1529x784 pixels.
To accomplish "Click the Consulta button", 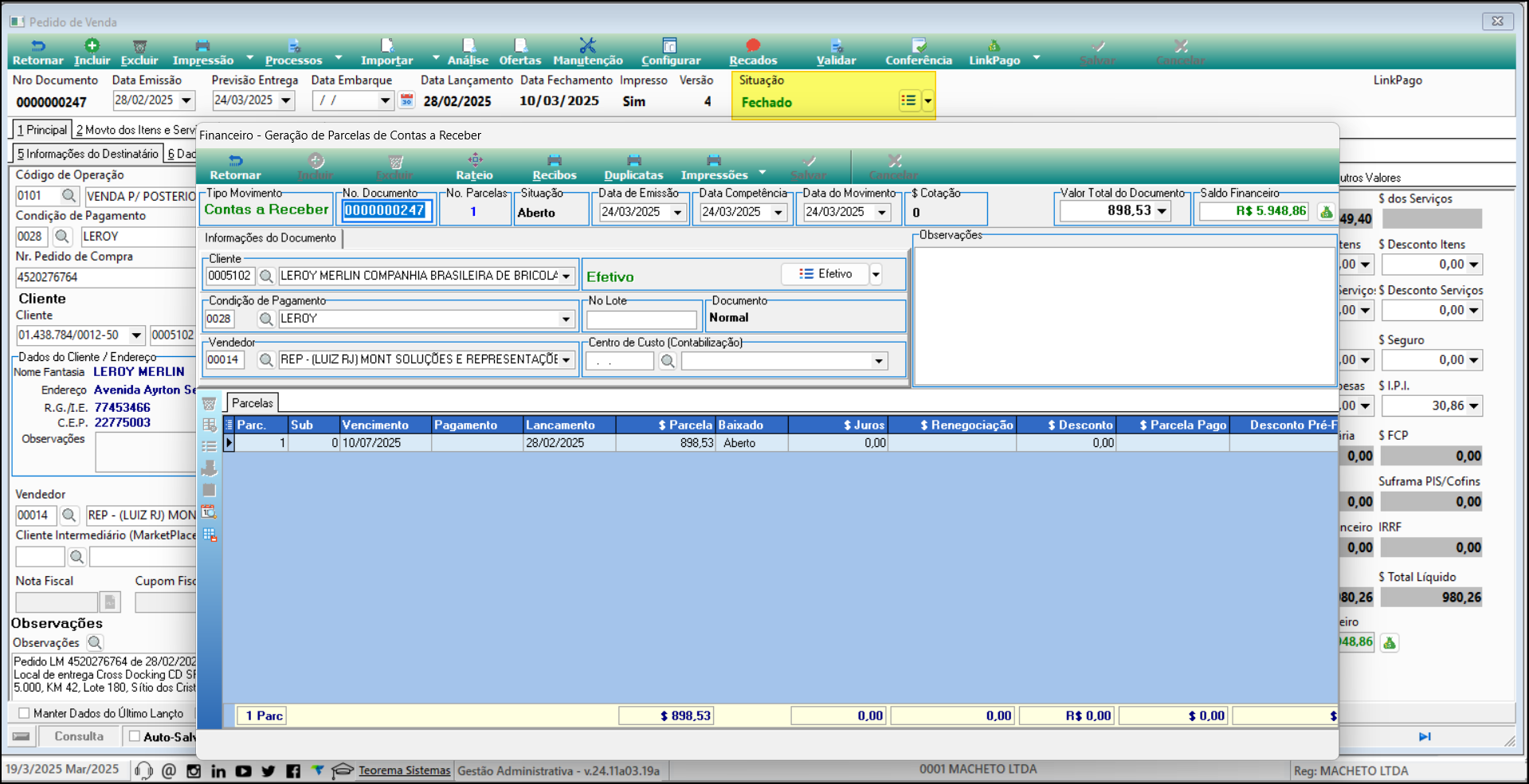I will [79, 736].
